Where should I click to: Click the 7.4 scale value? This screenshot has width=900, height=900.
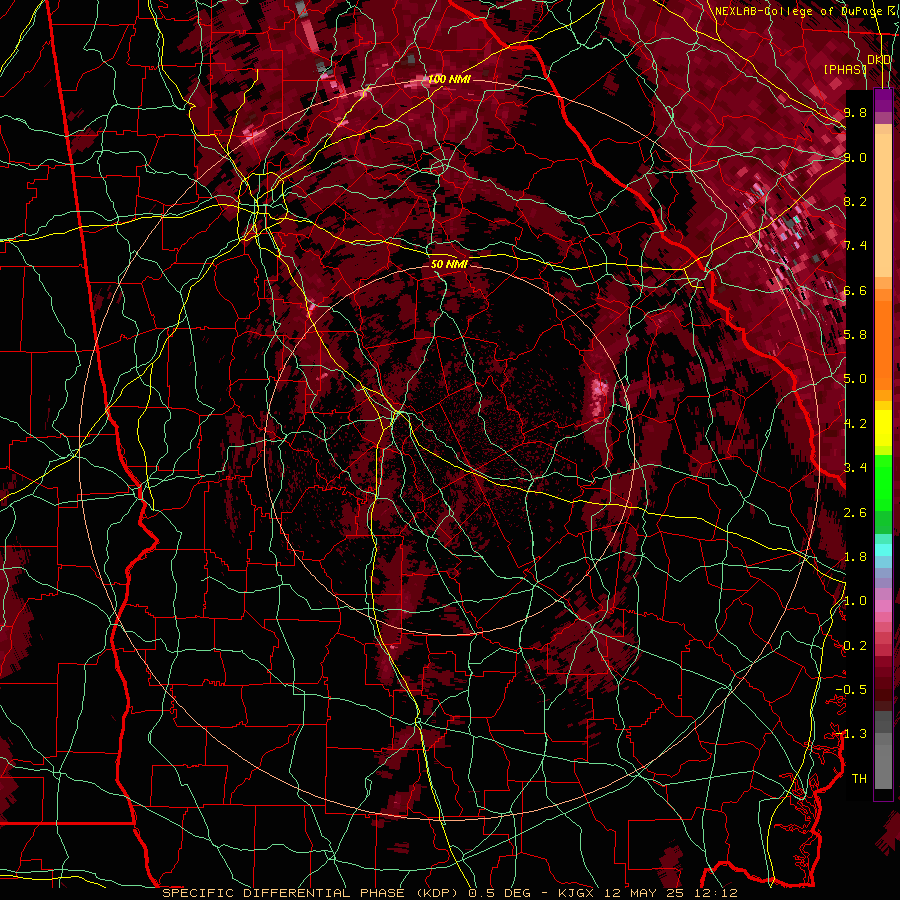pos(855,246)
